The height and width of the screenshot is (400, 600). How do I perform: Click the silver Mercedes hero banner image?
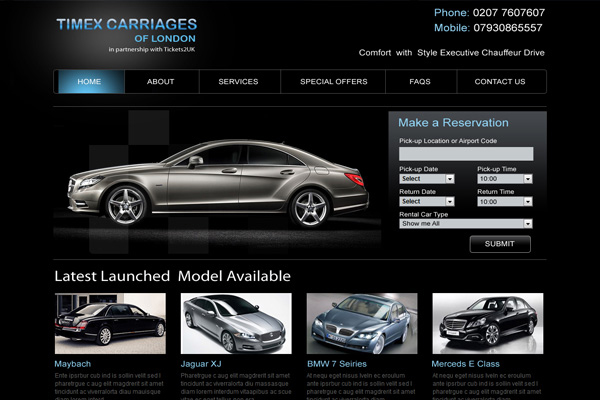click(x=217, y=183)
